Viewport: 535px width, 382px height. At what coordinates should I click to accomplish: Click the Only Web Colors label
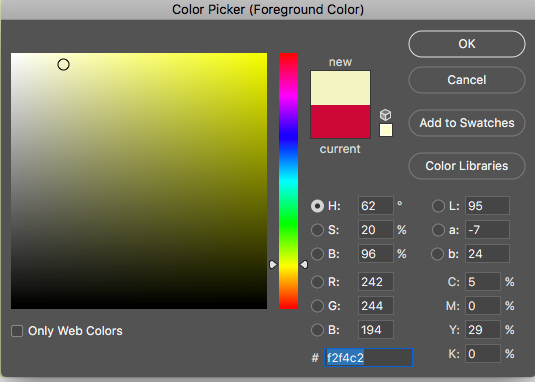(75, 331)
